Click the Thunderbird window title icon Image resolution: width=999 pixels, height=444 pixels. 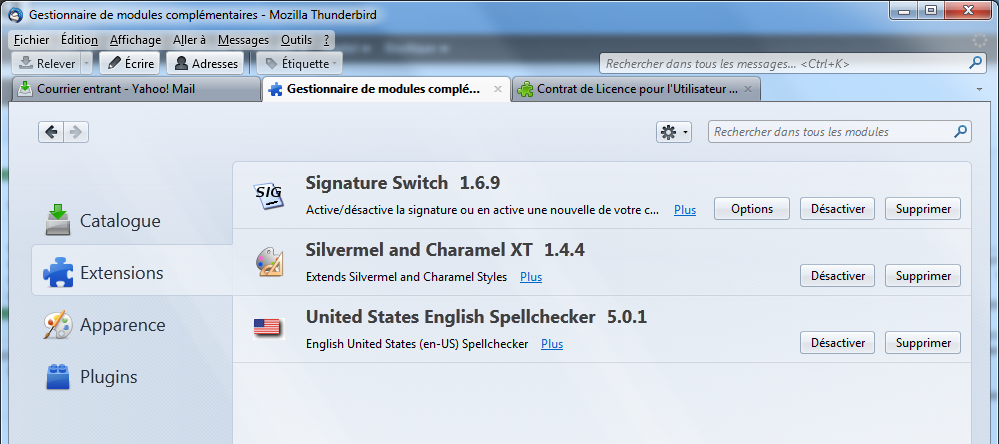click(x=15, y=14)
